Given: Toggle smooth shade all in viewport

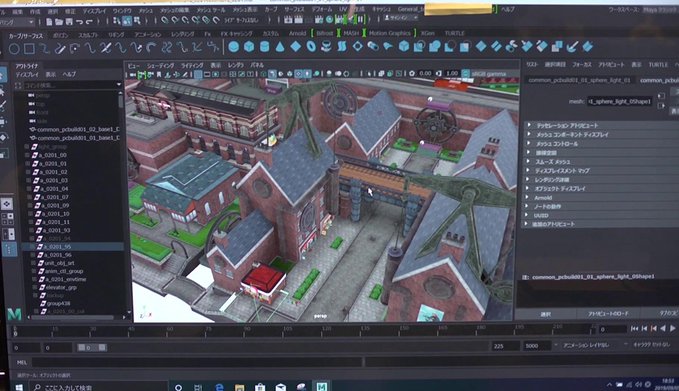Looking at the screenshot, I should click(272, 74).
